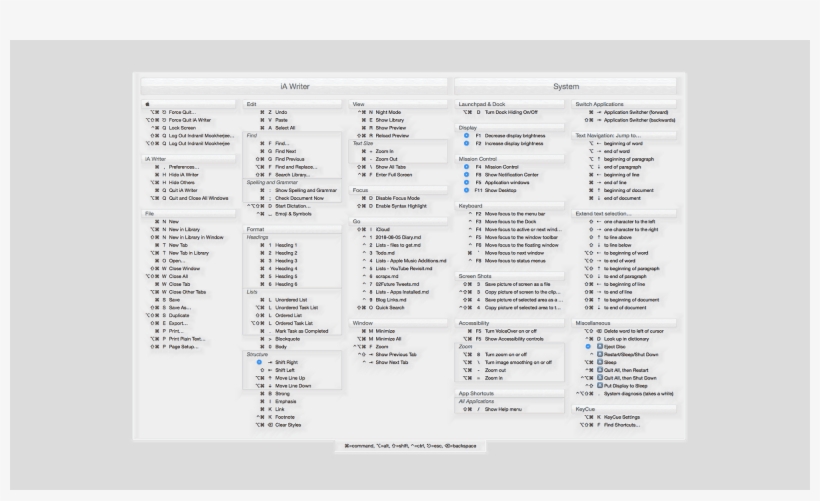Click the System main column header

(566, 86)
